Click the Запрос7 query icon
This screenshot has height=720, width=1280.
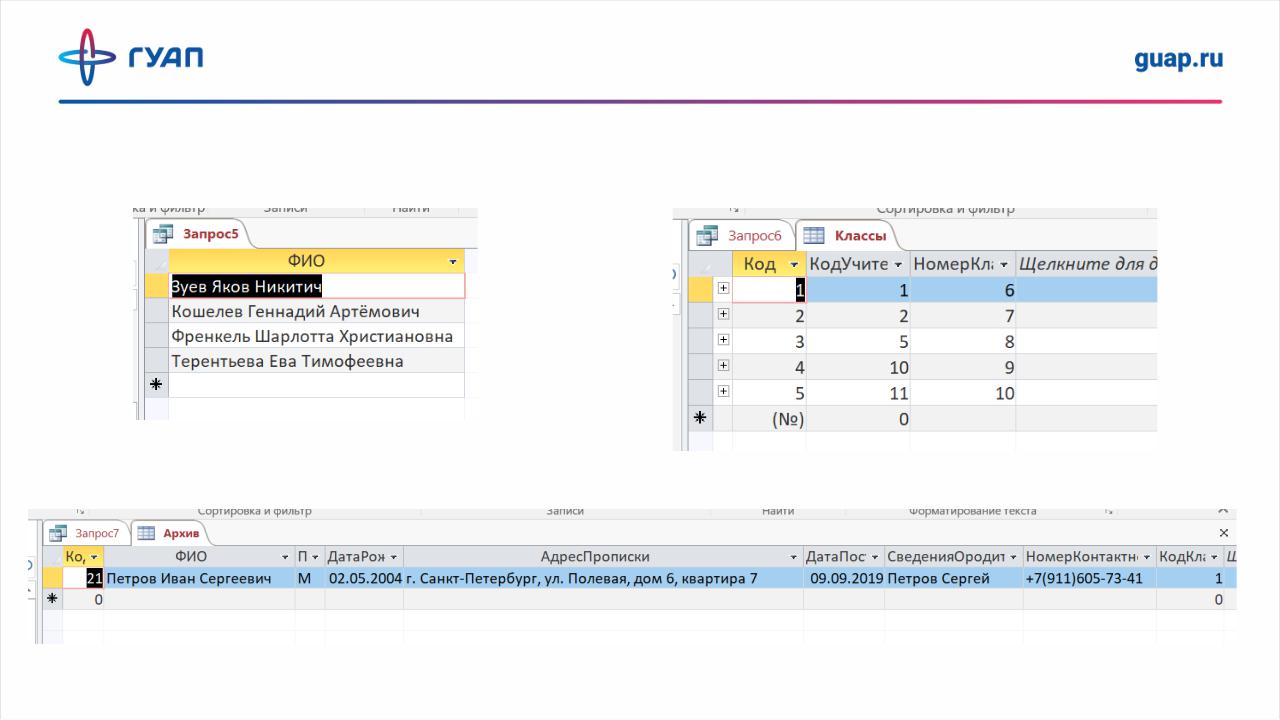coord(58,533)
